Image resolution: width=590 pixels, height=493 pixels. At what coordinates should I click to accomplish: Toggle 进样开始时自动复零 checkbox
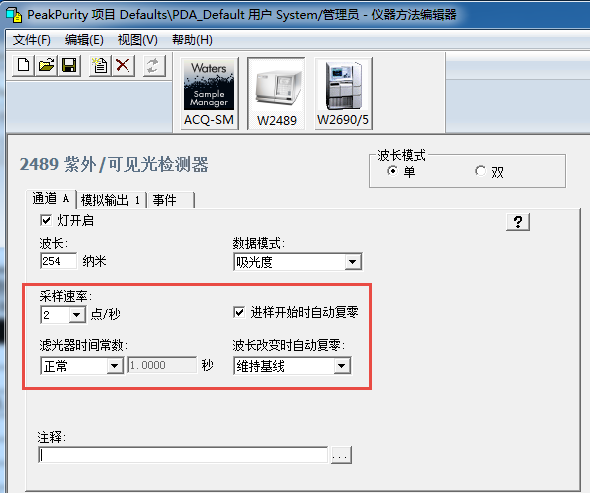tap(239, 312)
